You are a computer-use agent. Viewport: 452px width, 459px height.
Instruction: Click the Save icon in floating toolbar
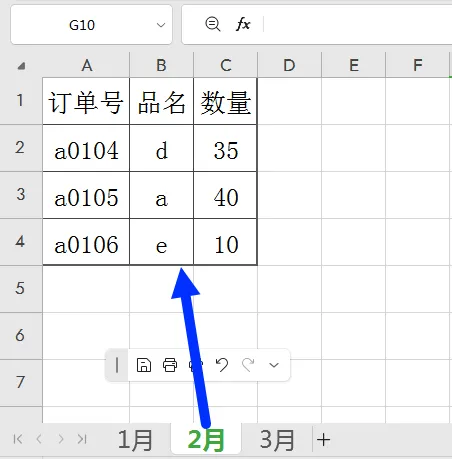pyautogui.click(x=144, y=365)
